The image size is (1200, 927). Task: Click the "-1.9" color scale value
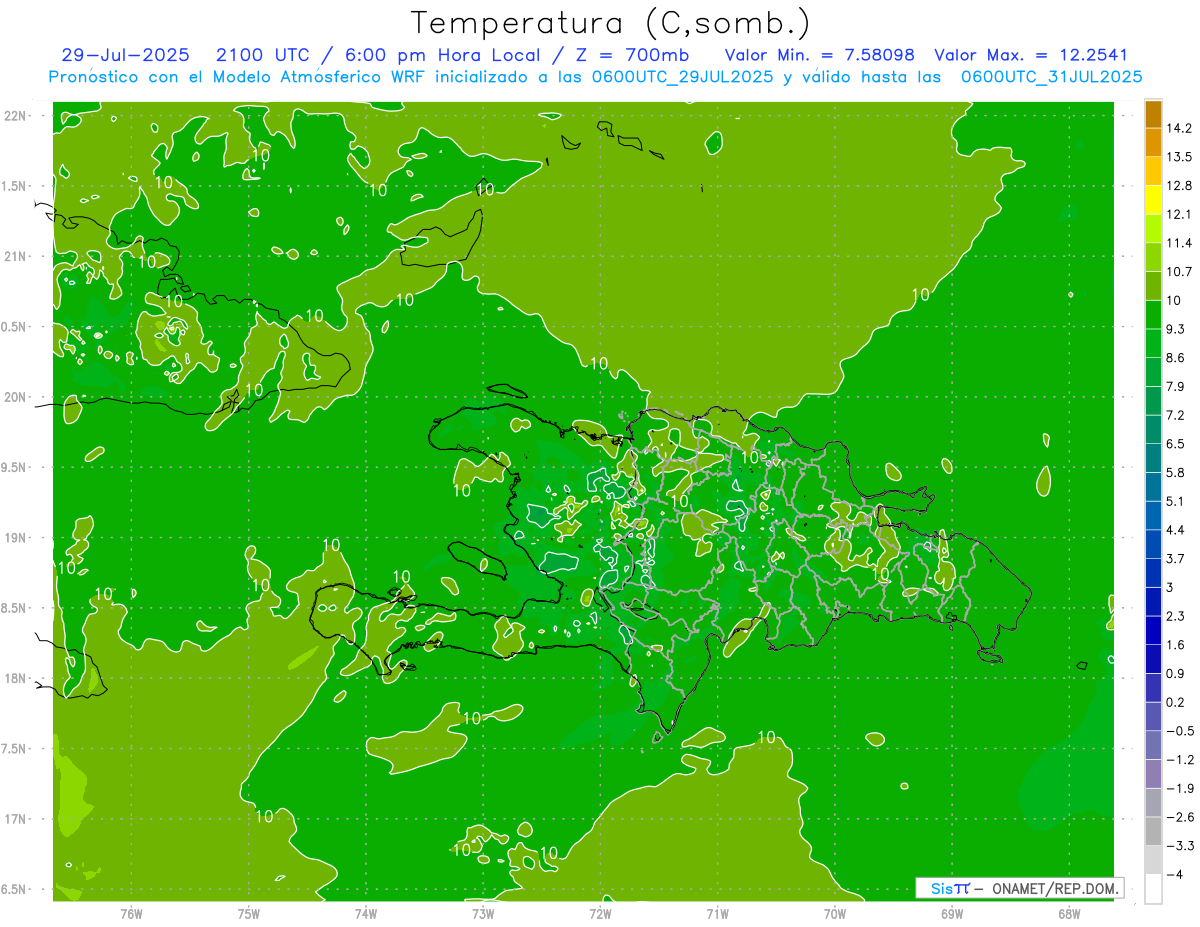1179,788
